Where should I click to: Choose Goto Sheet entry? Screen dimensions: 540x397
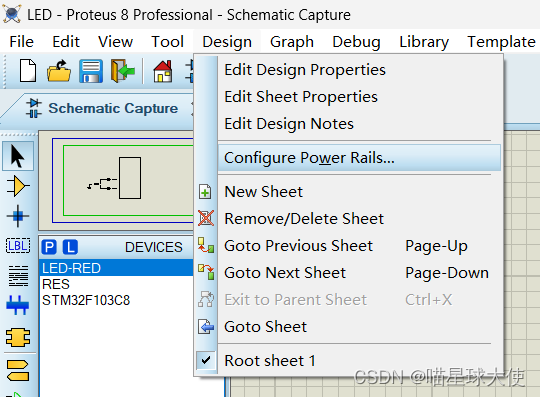348,327
